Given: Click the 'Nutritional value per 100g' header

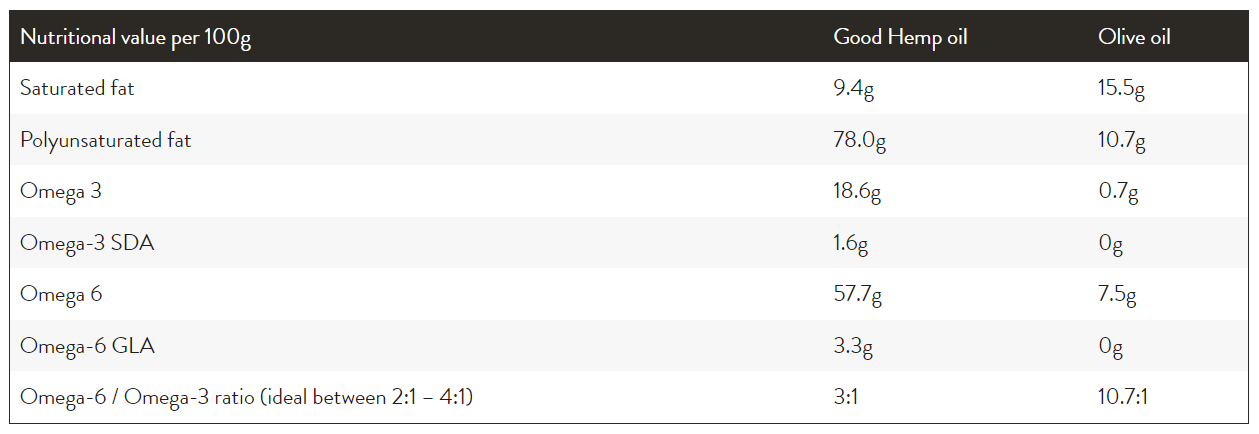Looking at the screenshot, I should click(x=135, y=37).
